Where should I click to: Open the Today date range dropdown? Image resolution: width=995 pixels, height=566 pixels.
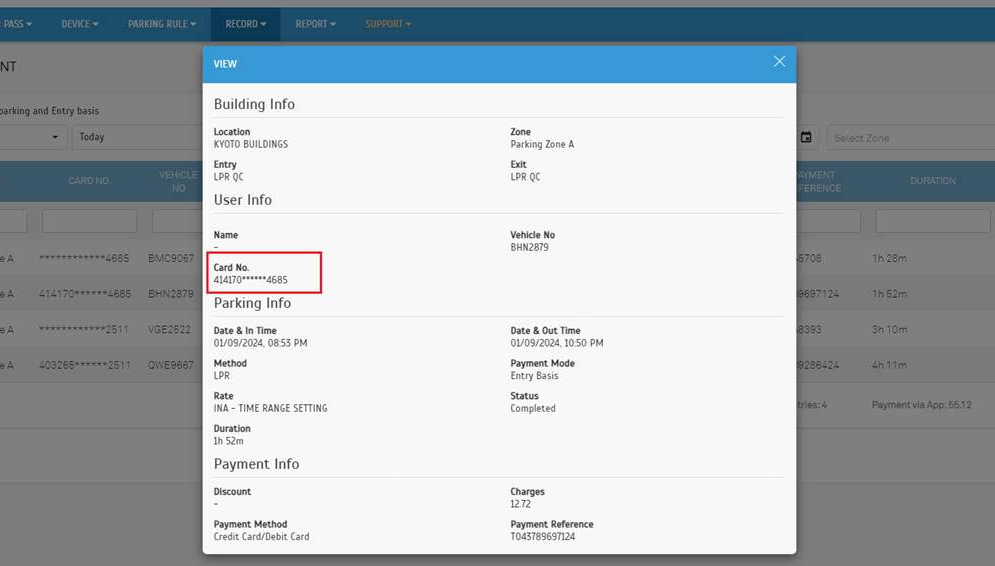pos(135,137)
